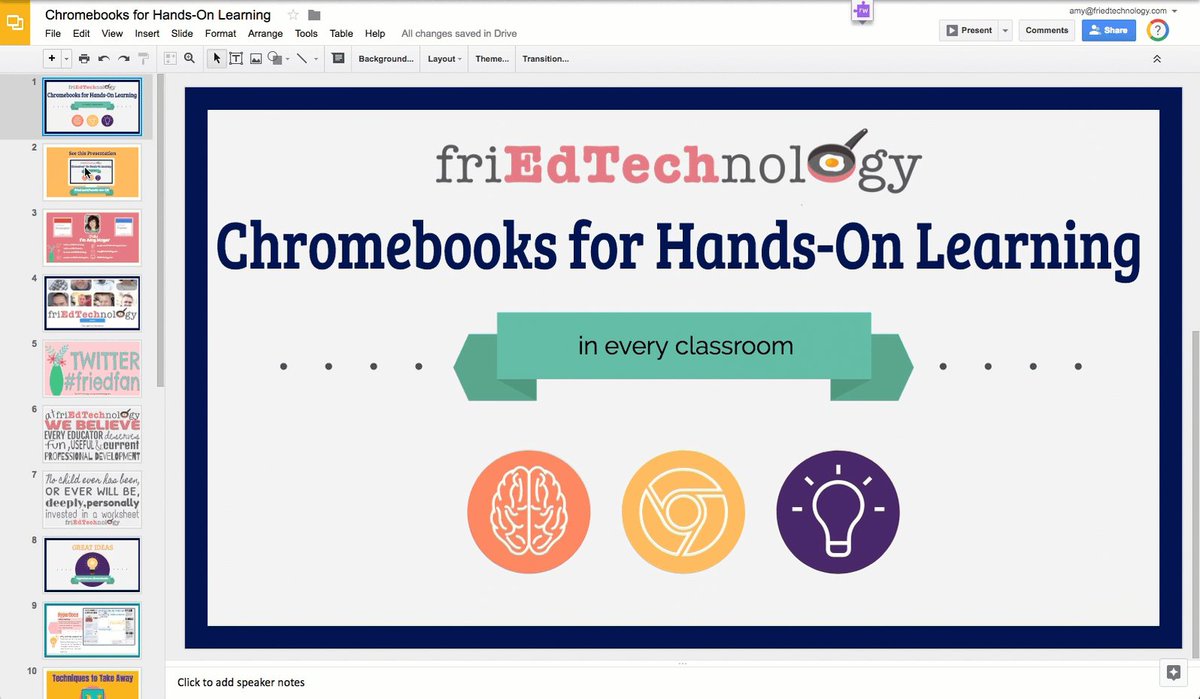This screenshot has height=699, width=1200.
Task: Click the purple puzzle-piece extension icon
Action: [863, 10]
